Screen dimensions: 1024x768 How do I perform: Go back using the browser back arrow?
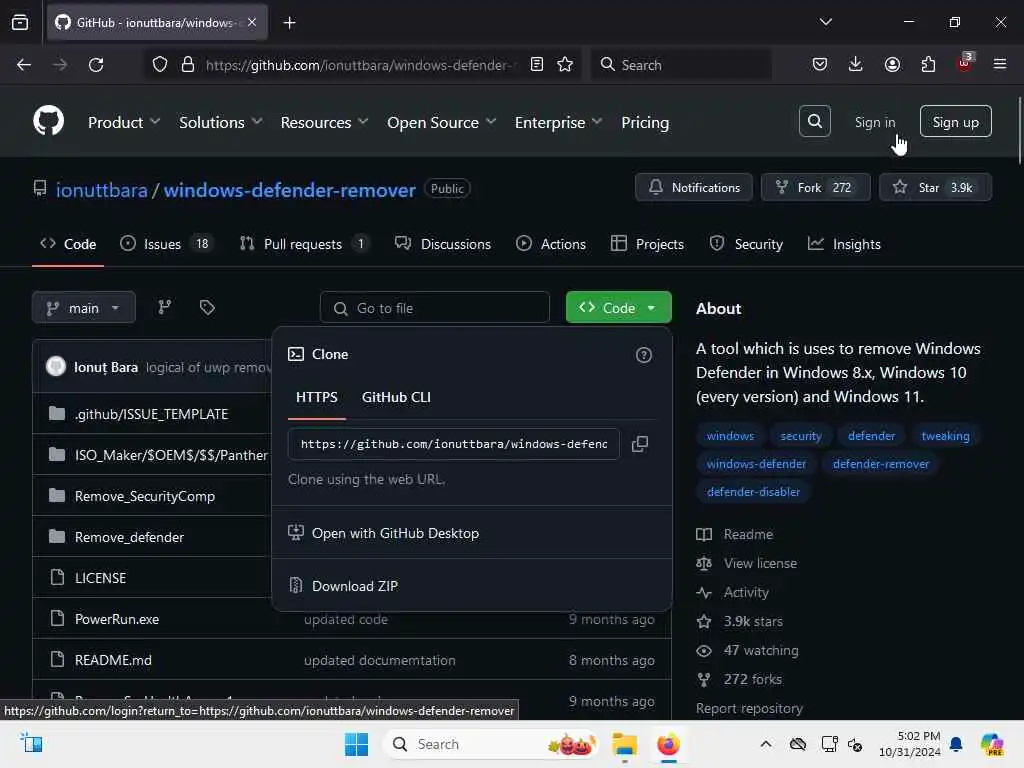pos(24,65)
